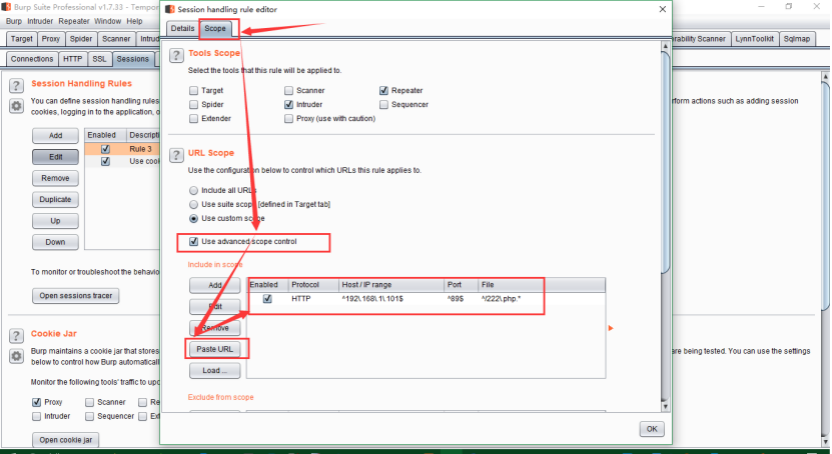Viewport: 832px width, 454px height.
Task: Open help for Cookie Jar section
Action: pos(16,336)
